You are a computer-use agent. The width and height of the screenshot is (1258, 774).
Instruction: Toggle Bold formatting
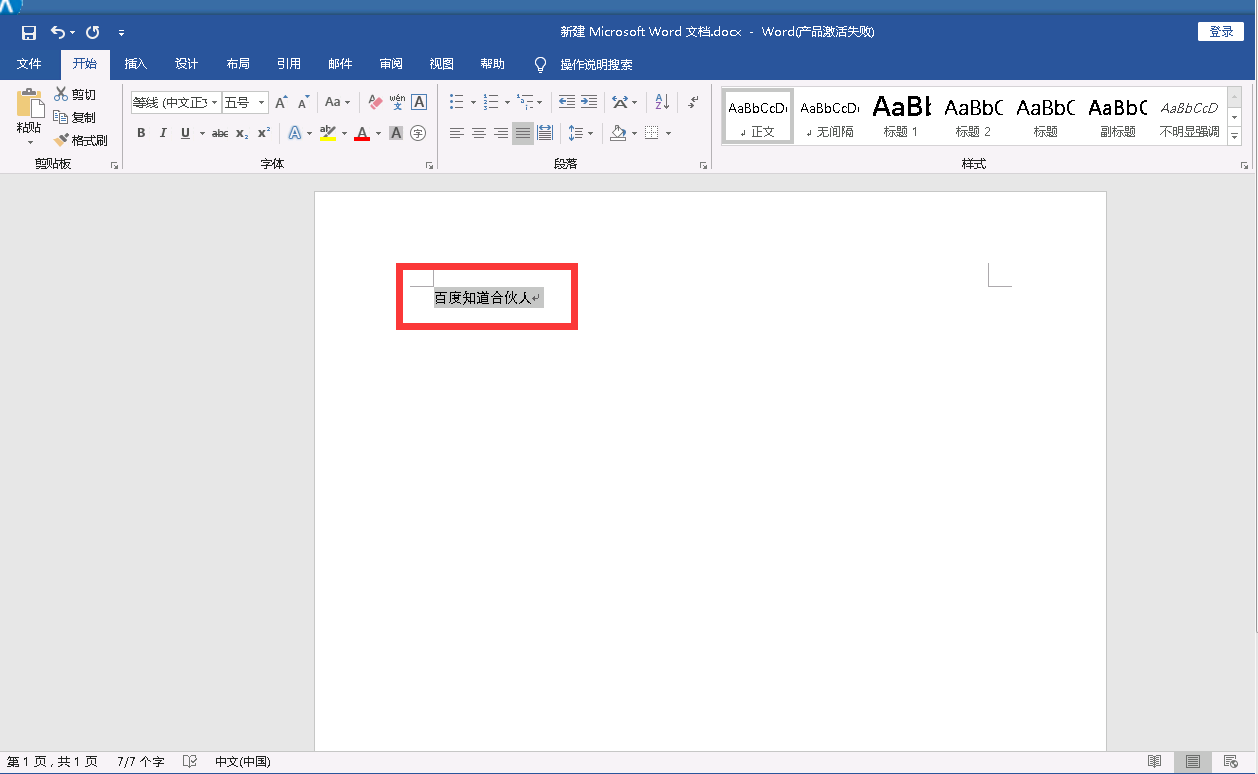pyautogui.click(x=141, y=133)
